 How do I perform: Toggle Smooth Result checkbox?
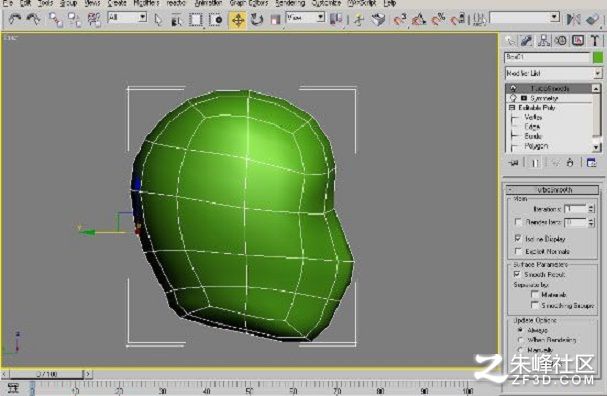[517, 274]
